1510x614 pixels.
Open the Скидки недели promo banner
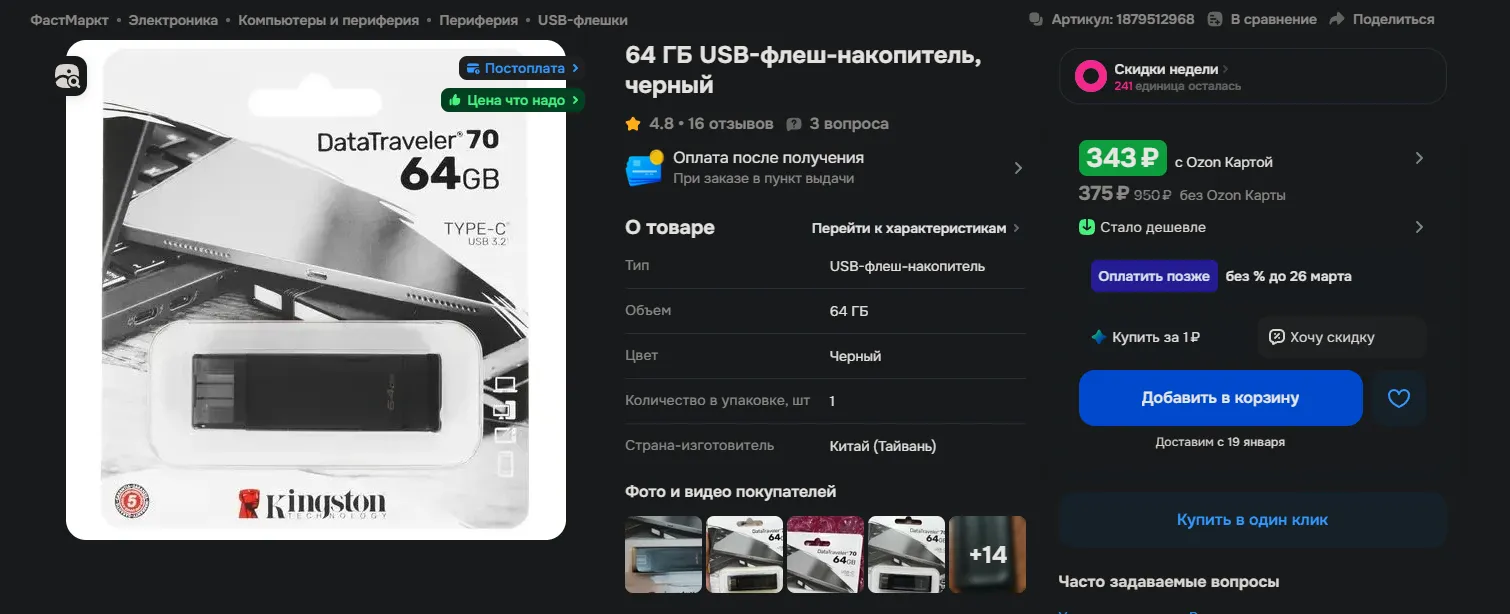tap(1253, 76)
